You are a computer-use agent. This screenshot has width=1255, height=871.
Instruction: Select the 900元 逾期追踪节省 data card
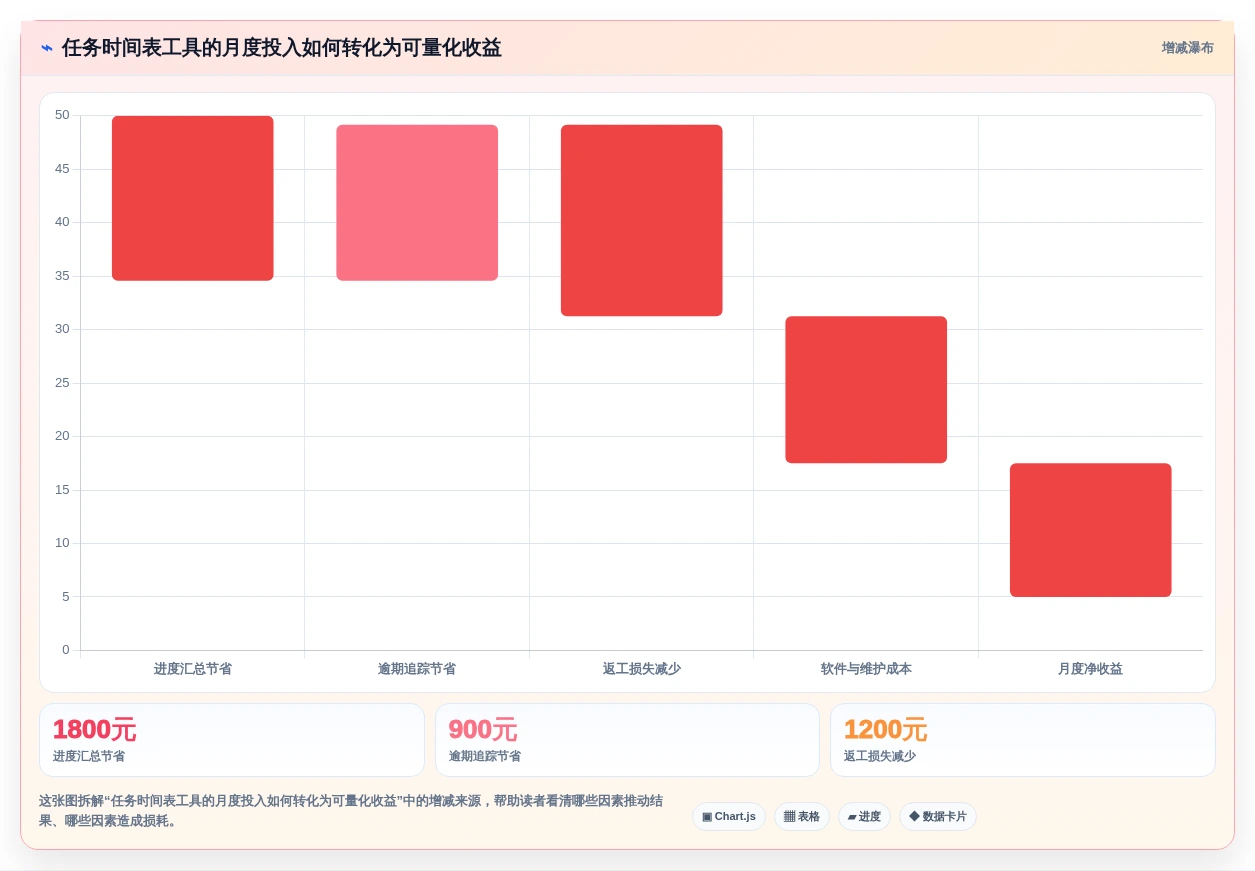point(627,740)
